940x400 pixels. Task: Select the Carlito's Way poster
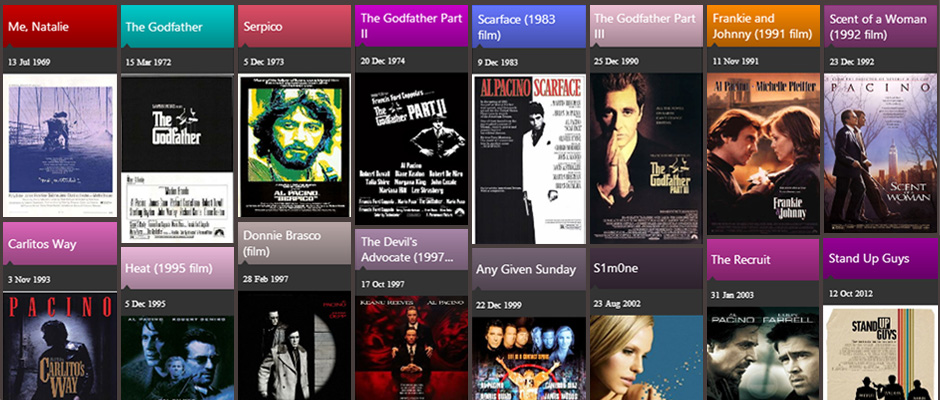pos(60,346)
